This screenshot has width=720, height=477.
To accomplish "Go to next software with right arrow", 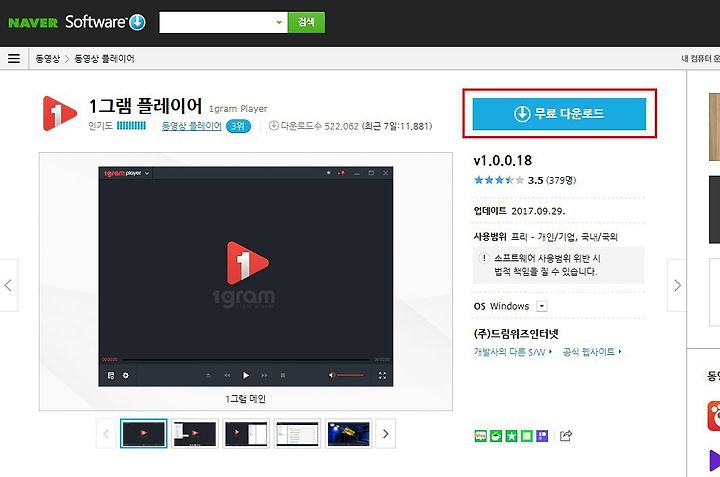I will pos(677,285).
